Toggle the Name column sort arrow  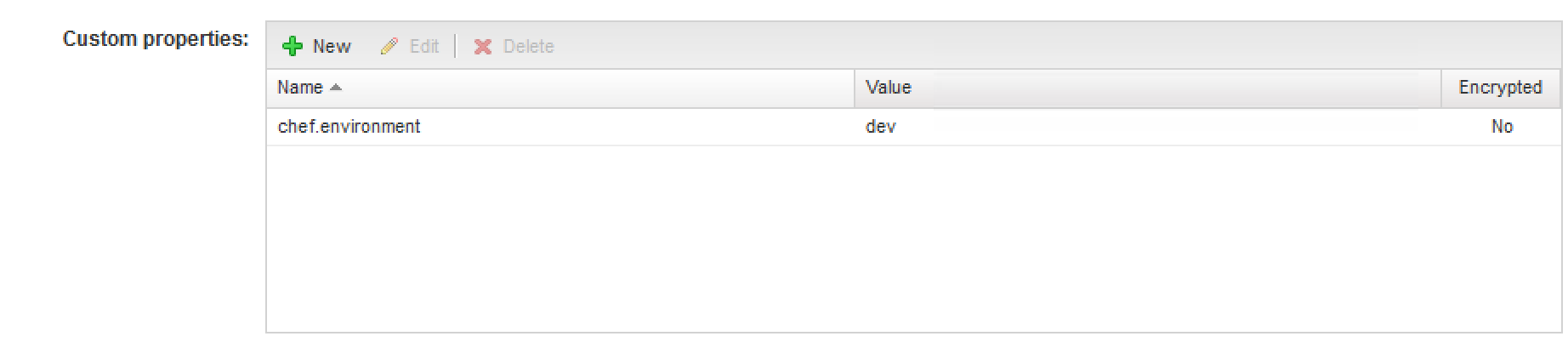tap(336, 88)
